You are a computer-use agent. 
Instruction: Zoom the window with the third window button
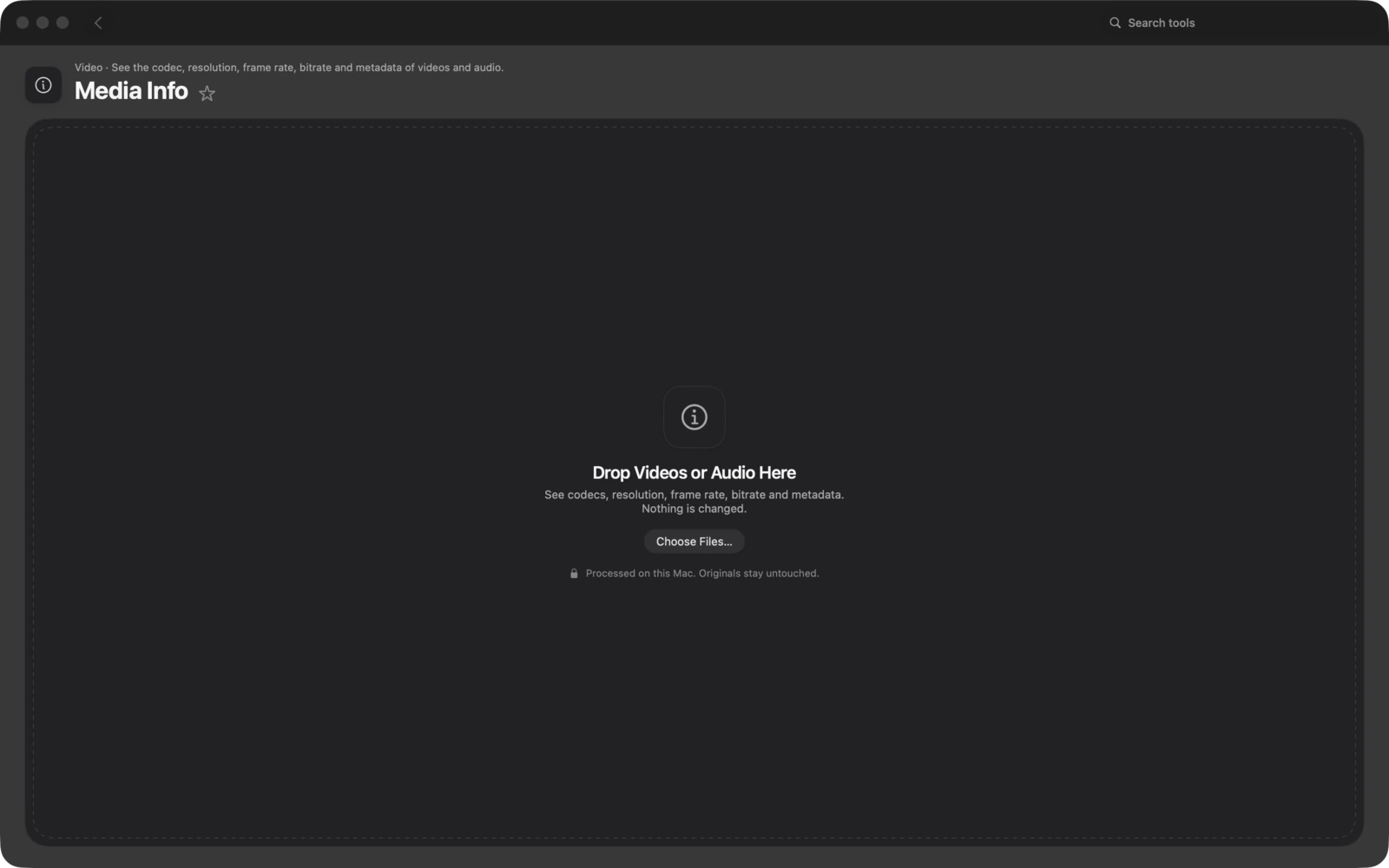63,23
